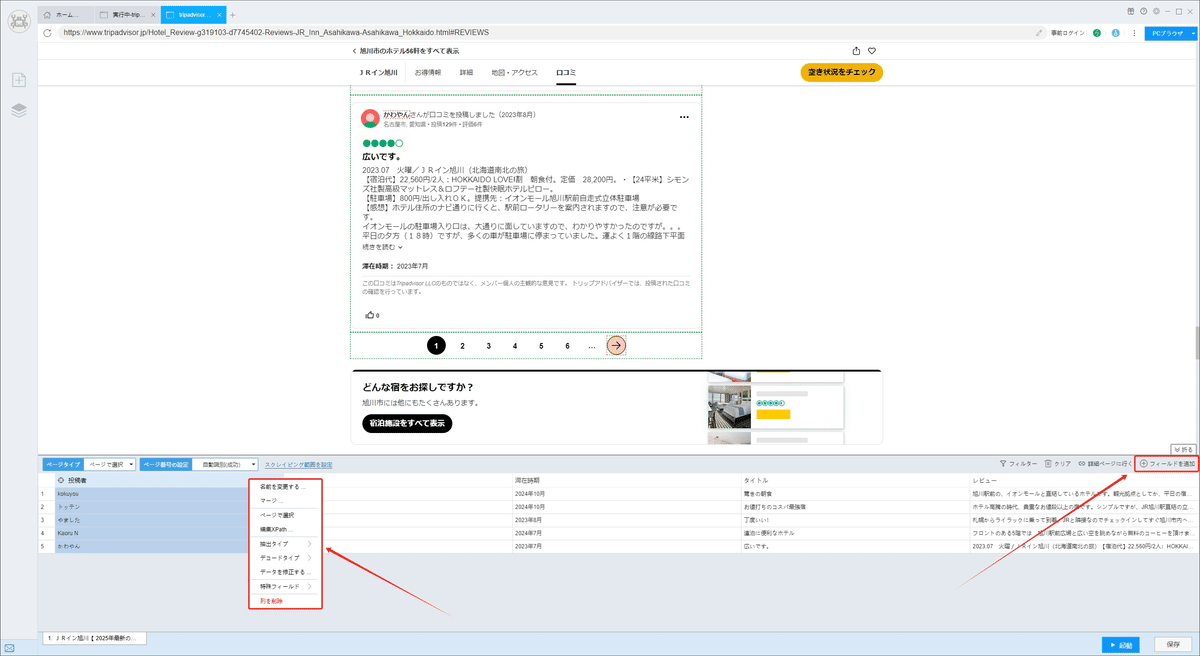Open the layers icon in left sidebar
The width and height of the screenshot is (1200, 656).
click(x=19, y=110)
